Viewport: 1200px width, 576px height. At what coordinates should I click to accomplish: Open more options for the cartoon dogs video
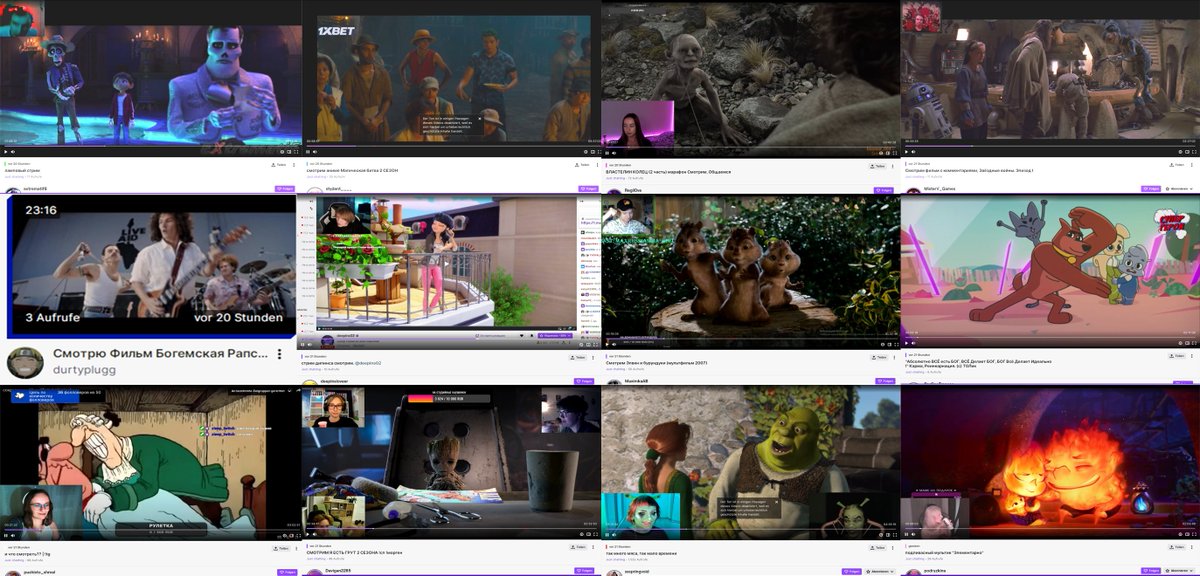pyautogui.click(x=1192, y=356)
